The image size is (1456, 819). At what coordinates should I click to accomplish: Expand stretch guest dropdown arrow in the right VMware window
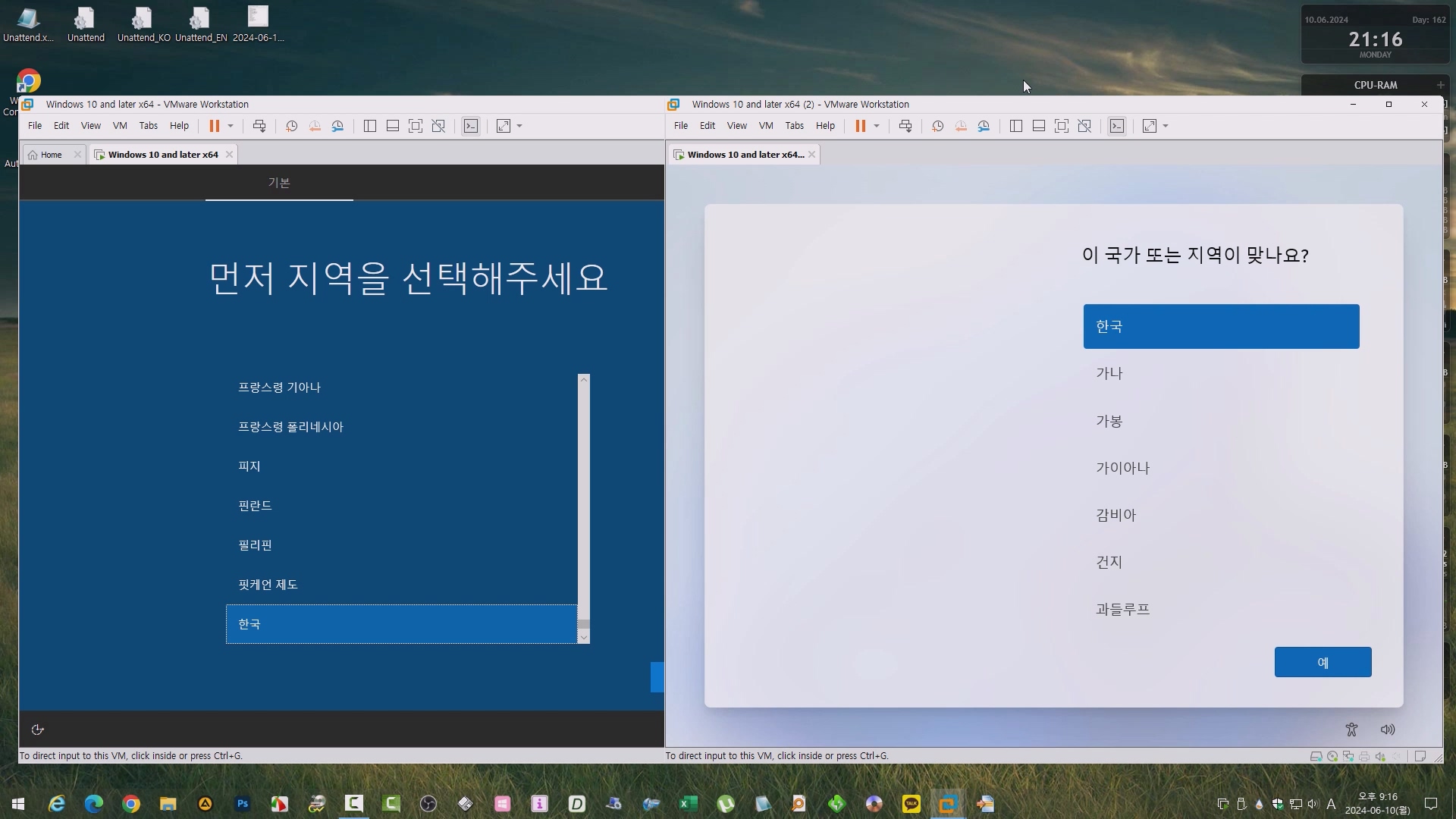point(1166,126)
